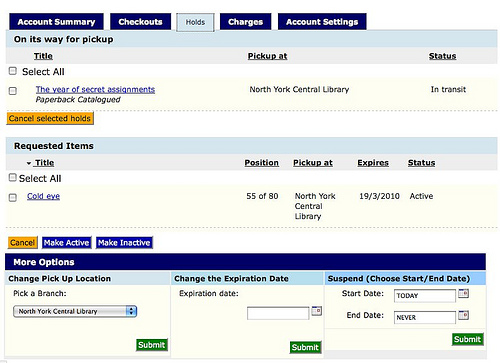Open calendar picker for Expiration date

(316, 311)
